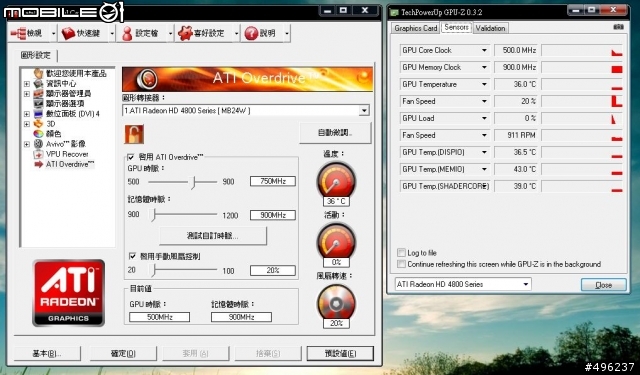Click the 20% fan speed value field
The height and width of the screenshot is (375, 640).
click(273, 270)
